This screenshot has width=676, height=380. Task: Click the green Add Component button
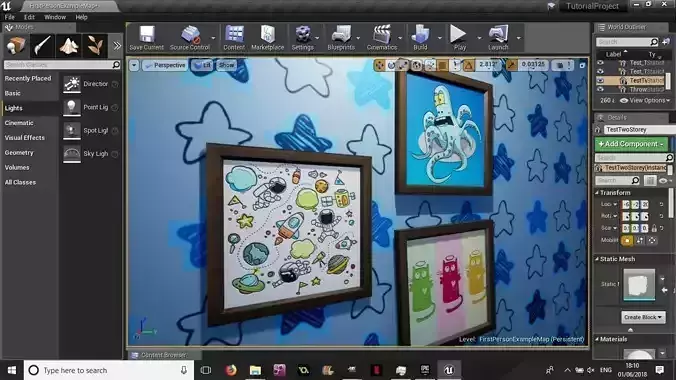point(631,144)
